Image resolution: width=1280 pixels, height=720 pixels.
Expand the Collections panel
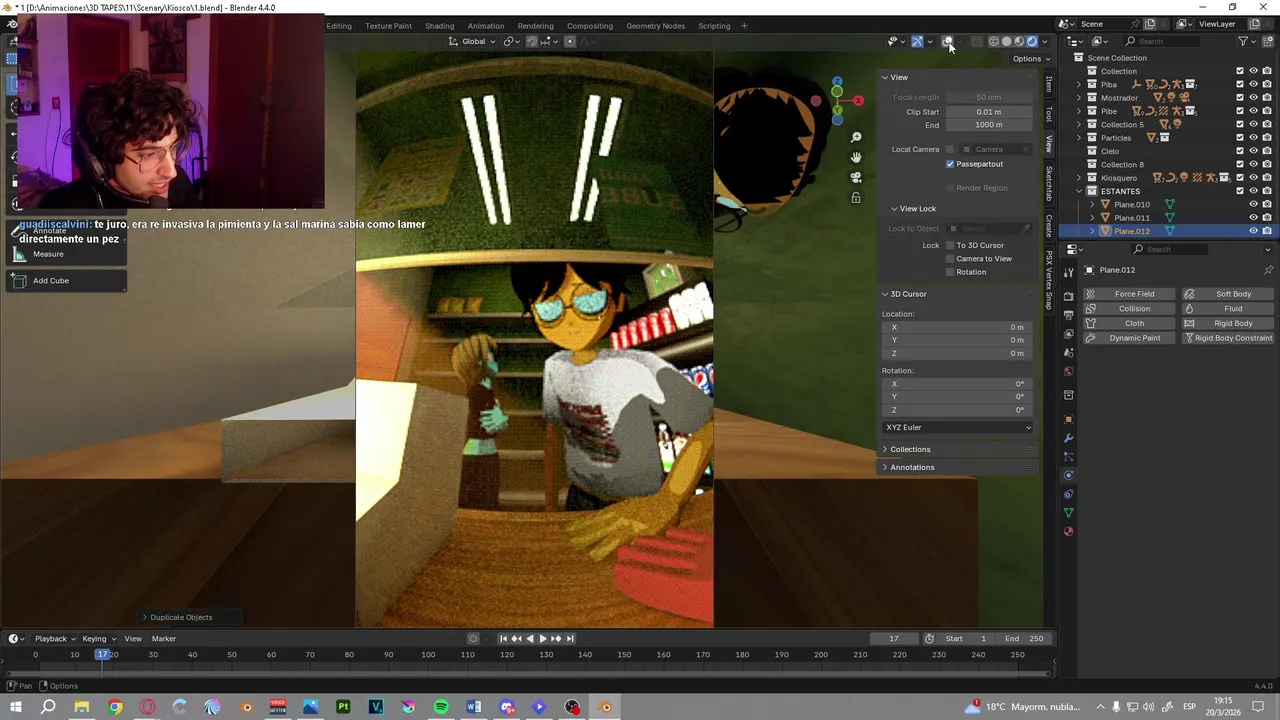(909, 450)
